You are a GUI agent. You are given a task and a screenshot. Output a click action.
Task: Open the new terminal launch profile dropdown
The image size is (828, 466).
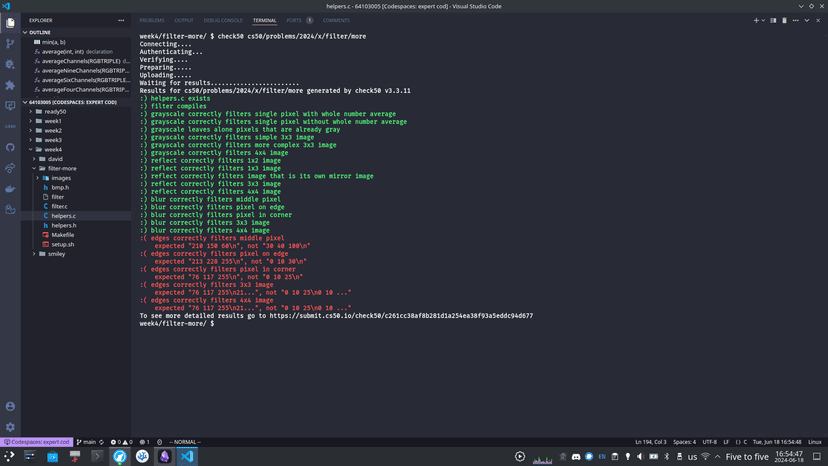(764, 21)
